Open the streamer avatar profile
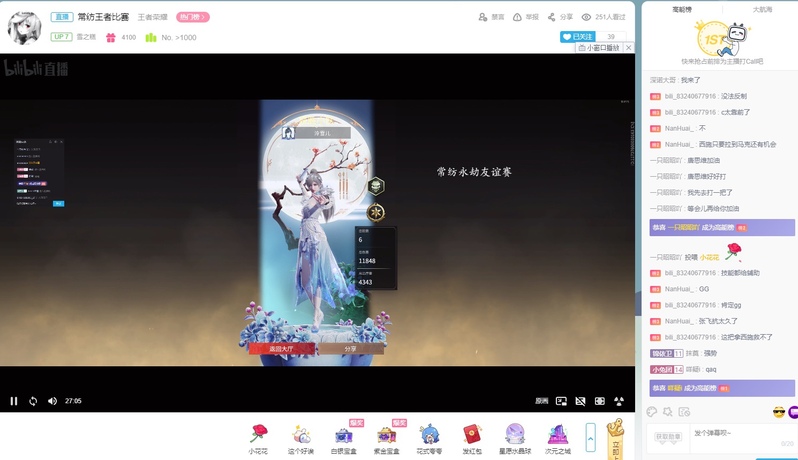Image resolution: width=798 pixels, height=460 pixels. point(24,27)
